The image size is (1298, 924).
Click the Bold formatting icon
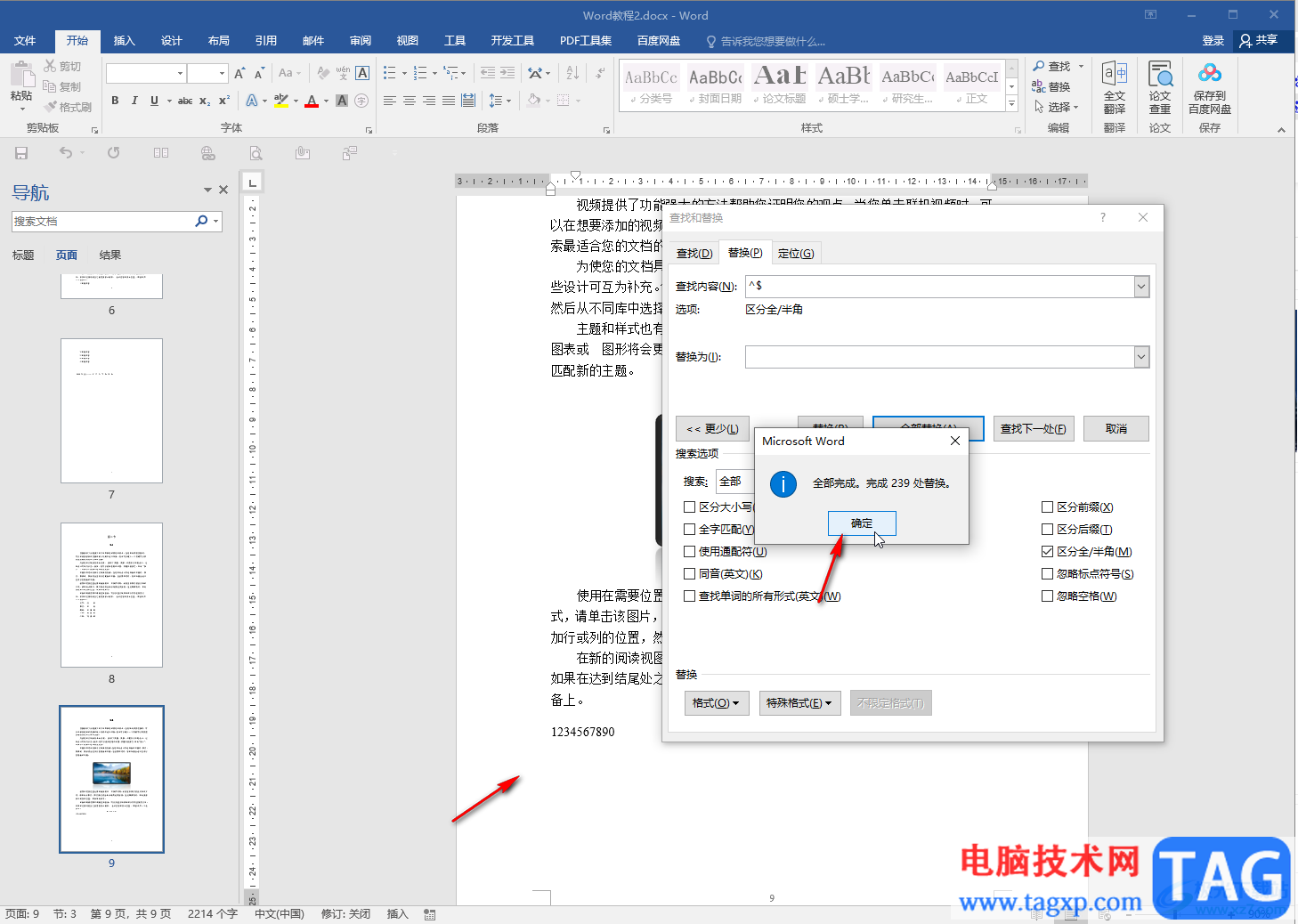tap(115, 101)
